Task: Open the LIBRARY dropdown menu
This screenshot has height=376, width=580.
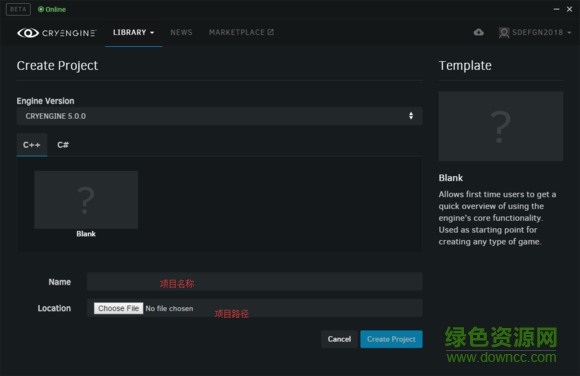Action: click(134, 33)
